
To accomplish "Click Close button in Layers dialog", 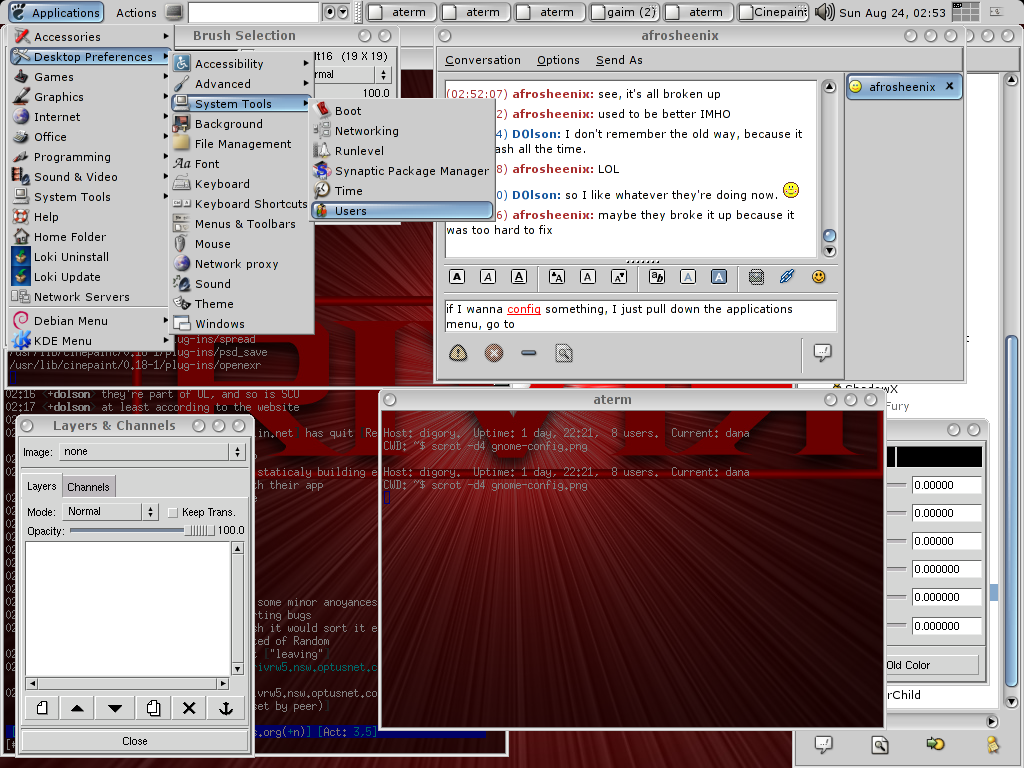I will 135,741.
